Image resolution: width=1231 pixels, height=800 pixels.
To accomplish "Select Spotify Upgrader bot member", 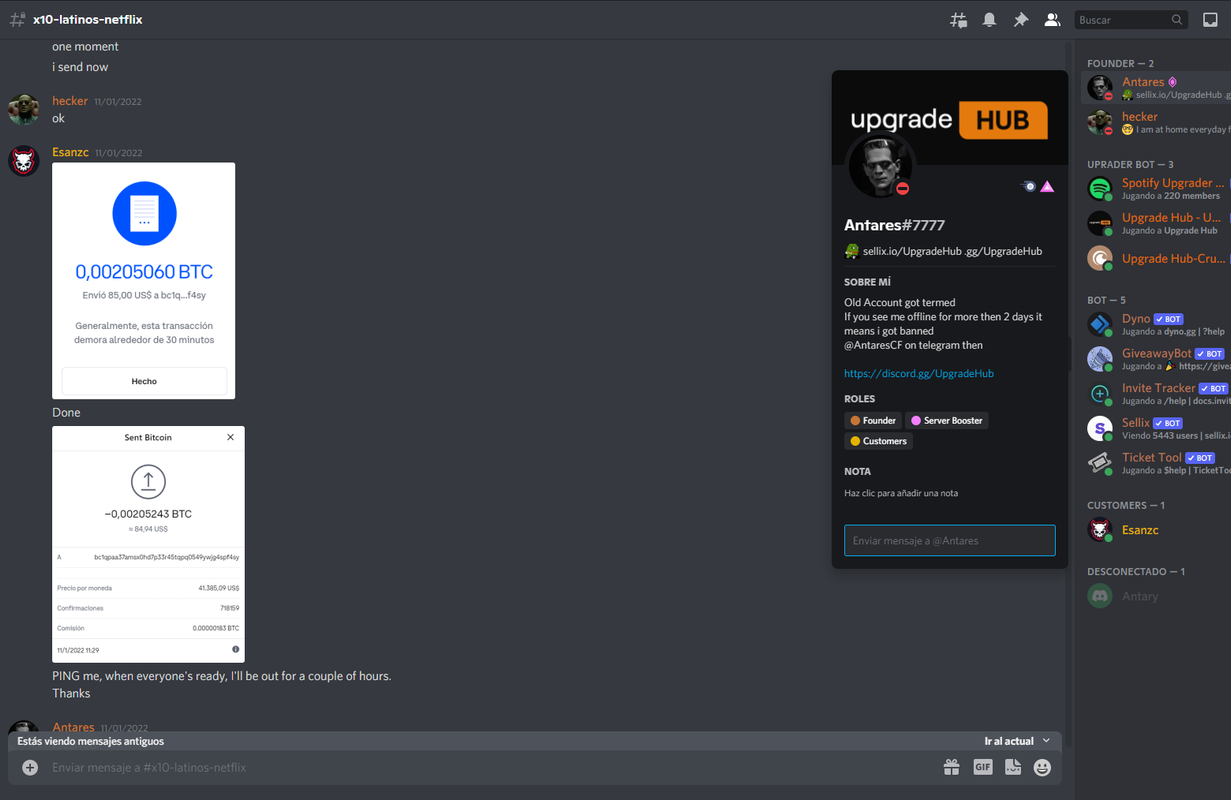I will [x=1157, y=188].
